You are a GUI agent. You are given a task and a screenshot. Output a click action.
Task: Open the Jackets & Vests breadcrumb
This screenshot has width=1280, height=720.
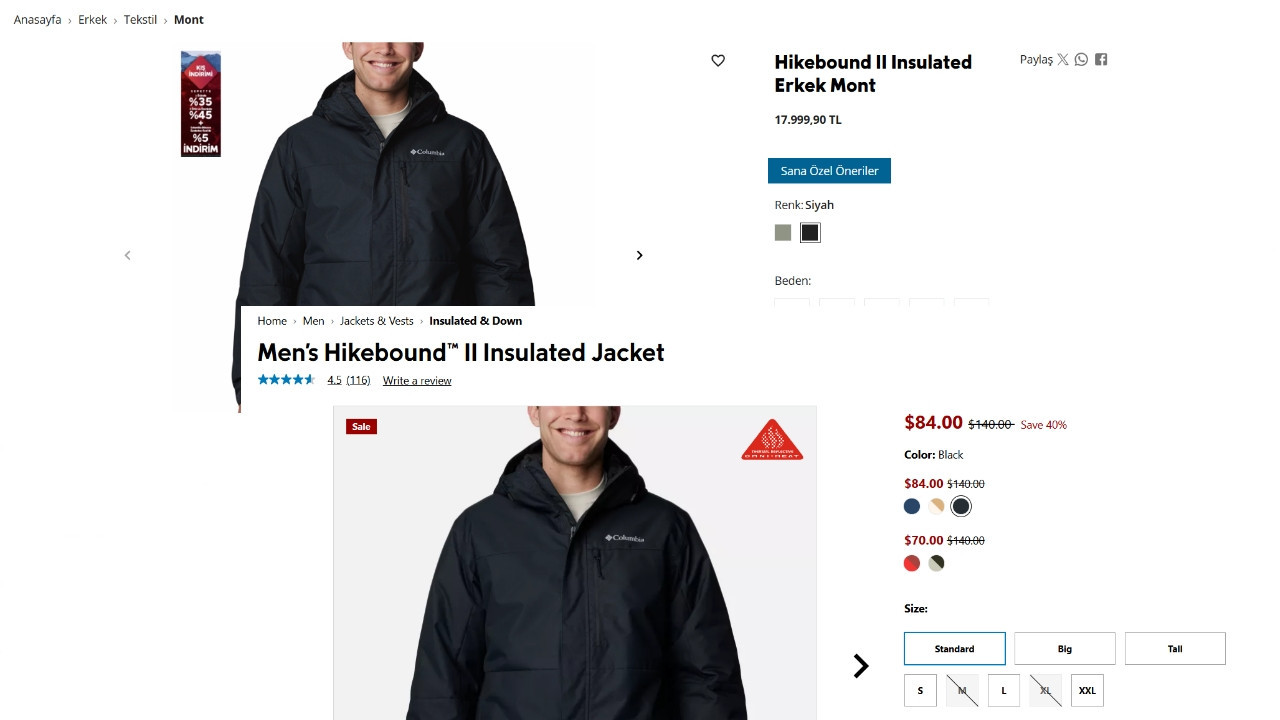click(377, 321)
